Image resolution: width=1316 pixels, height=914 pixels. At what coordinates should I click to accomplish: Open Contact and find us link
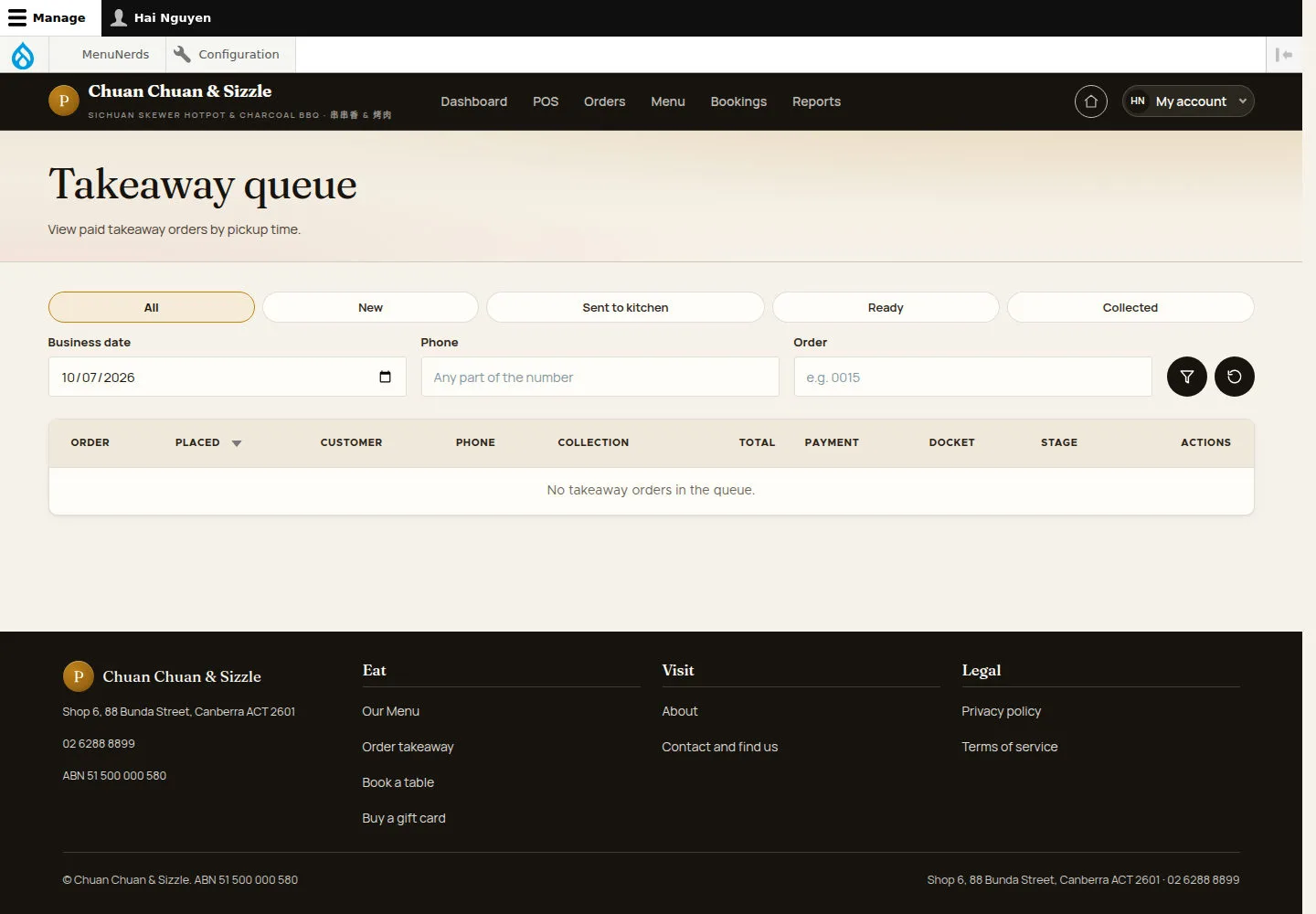coord(719,747)
